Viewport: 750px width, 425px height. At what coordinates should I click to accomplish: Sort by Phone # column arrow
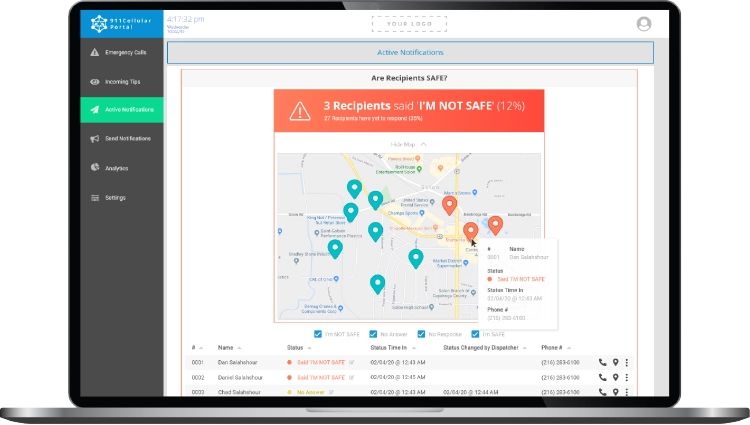click(569, 348)
